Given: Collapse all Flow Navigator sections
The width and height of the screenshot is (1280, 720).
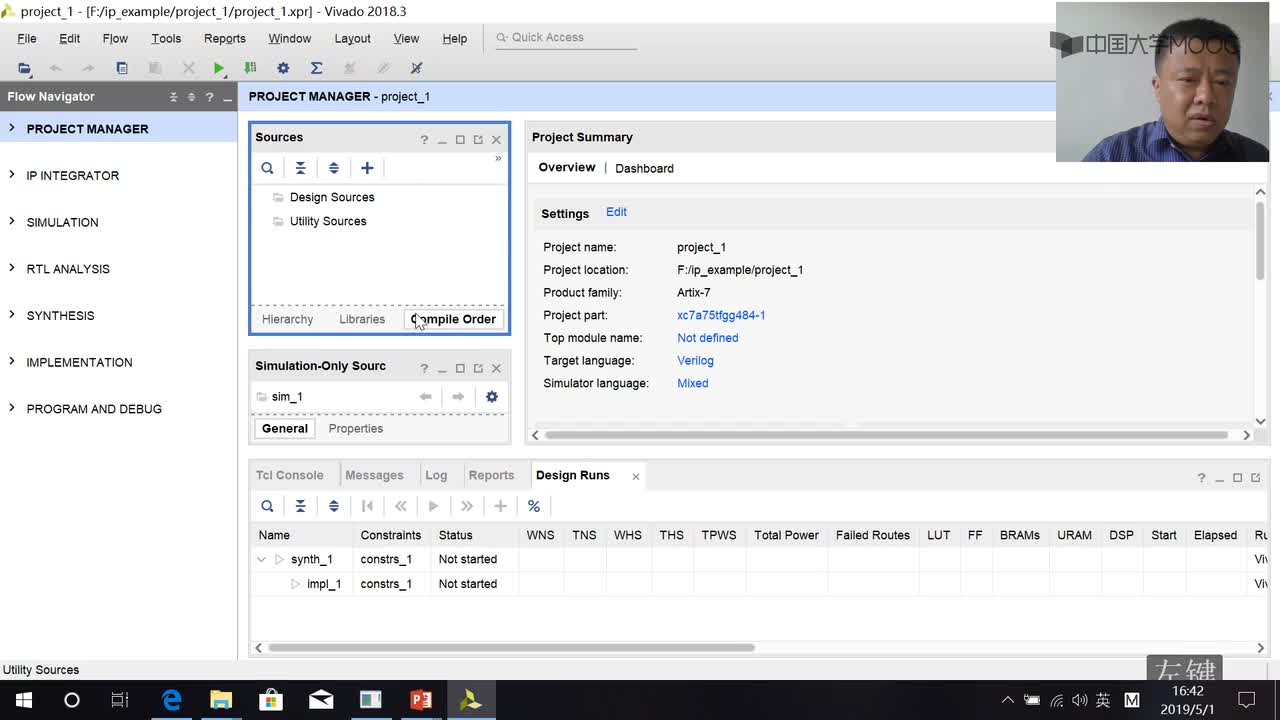Looking at the screenshot, I should coord(173,97).
